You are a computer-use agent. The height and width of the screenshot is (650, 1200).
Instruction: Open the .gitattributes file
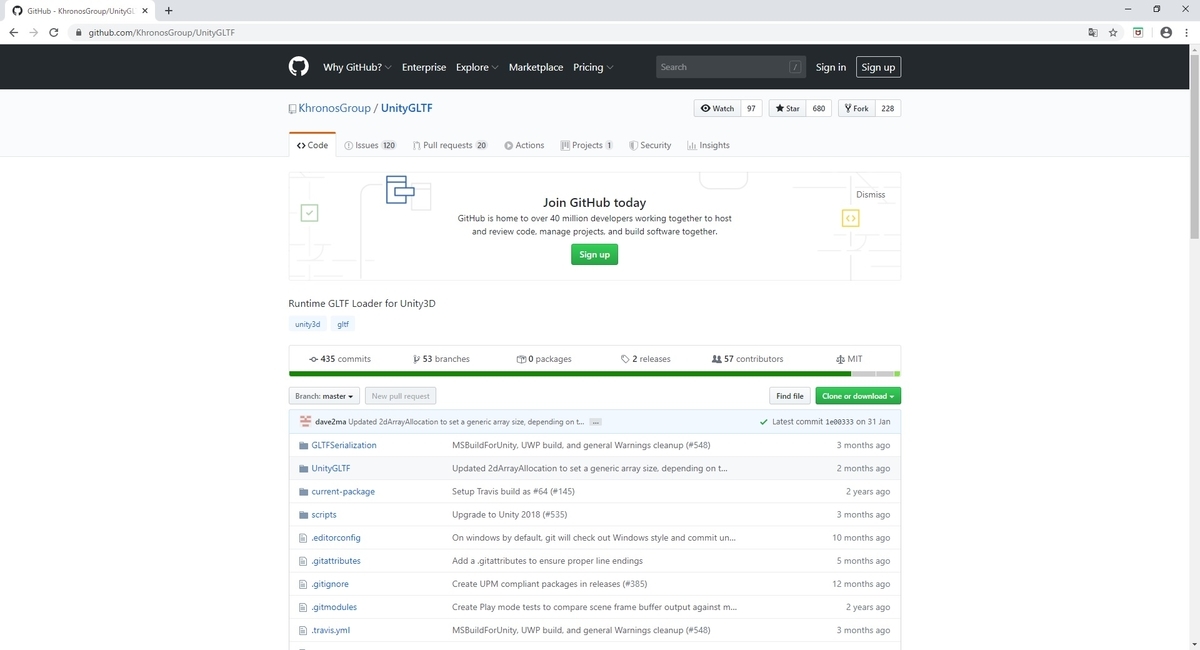point(336,561)
